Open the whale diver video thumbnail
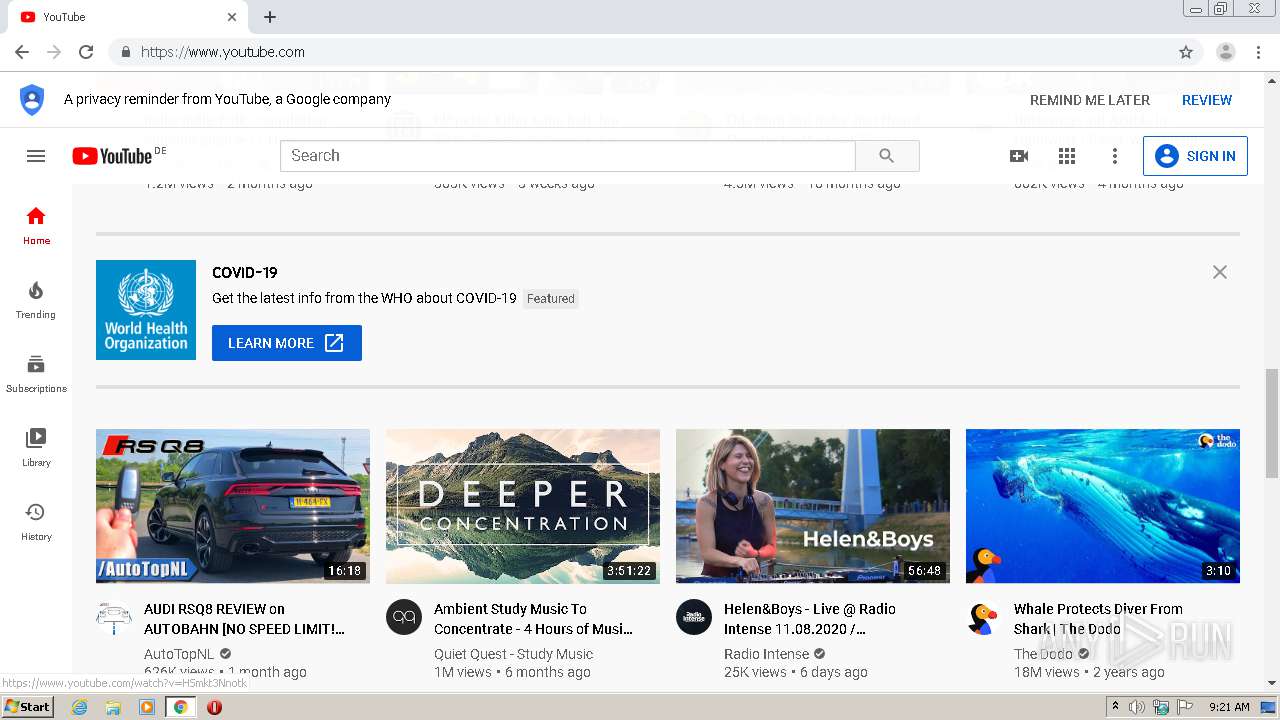Screen dimensions: 1280x720 1103,506
